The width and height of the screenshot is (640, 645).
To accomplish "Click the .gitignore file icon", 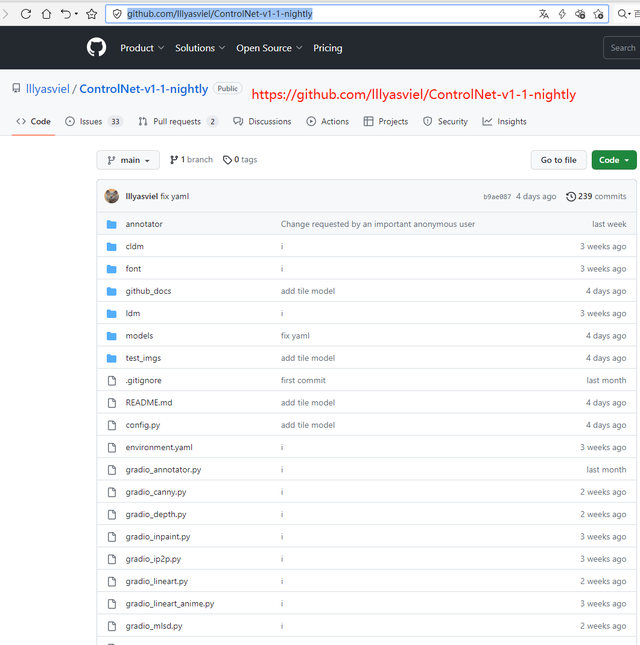I will (111, 381).
